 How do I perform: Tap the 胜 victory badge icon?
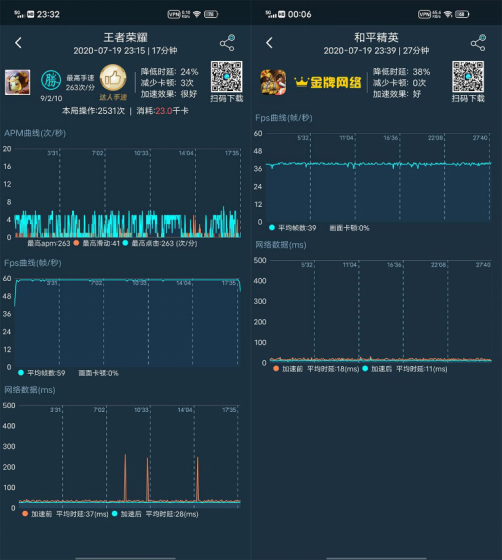(51, 81)
